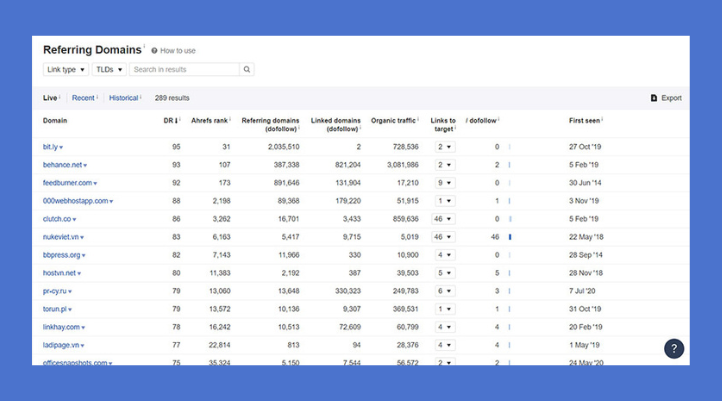
Task: Open the Link type dropdown
Action: click(x=66, y=70)
